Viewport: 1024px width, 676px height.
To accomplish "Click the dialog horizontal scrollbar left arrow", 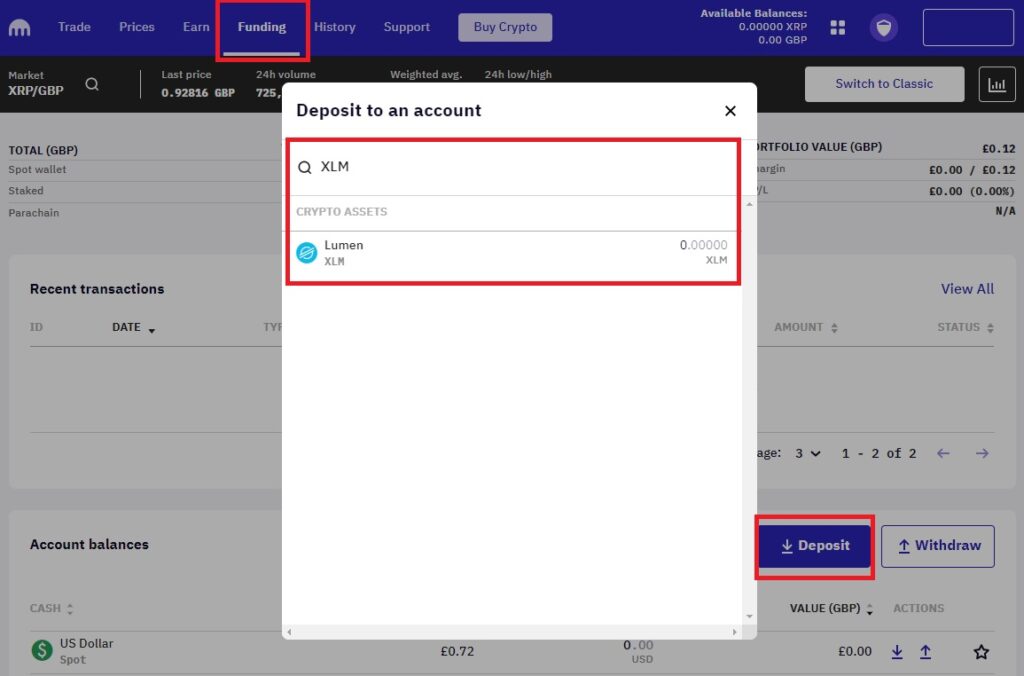I will click(x=289, y=632).
